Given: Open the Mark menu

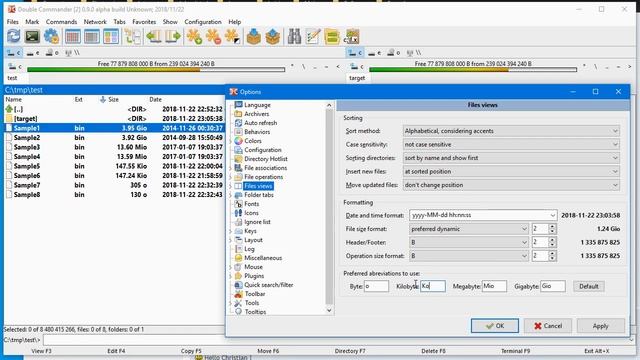Looking at the screenshot, I should coord(32,22).
